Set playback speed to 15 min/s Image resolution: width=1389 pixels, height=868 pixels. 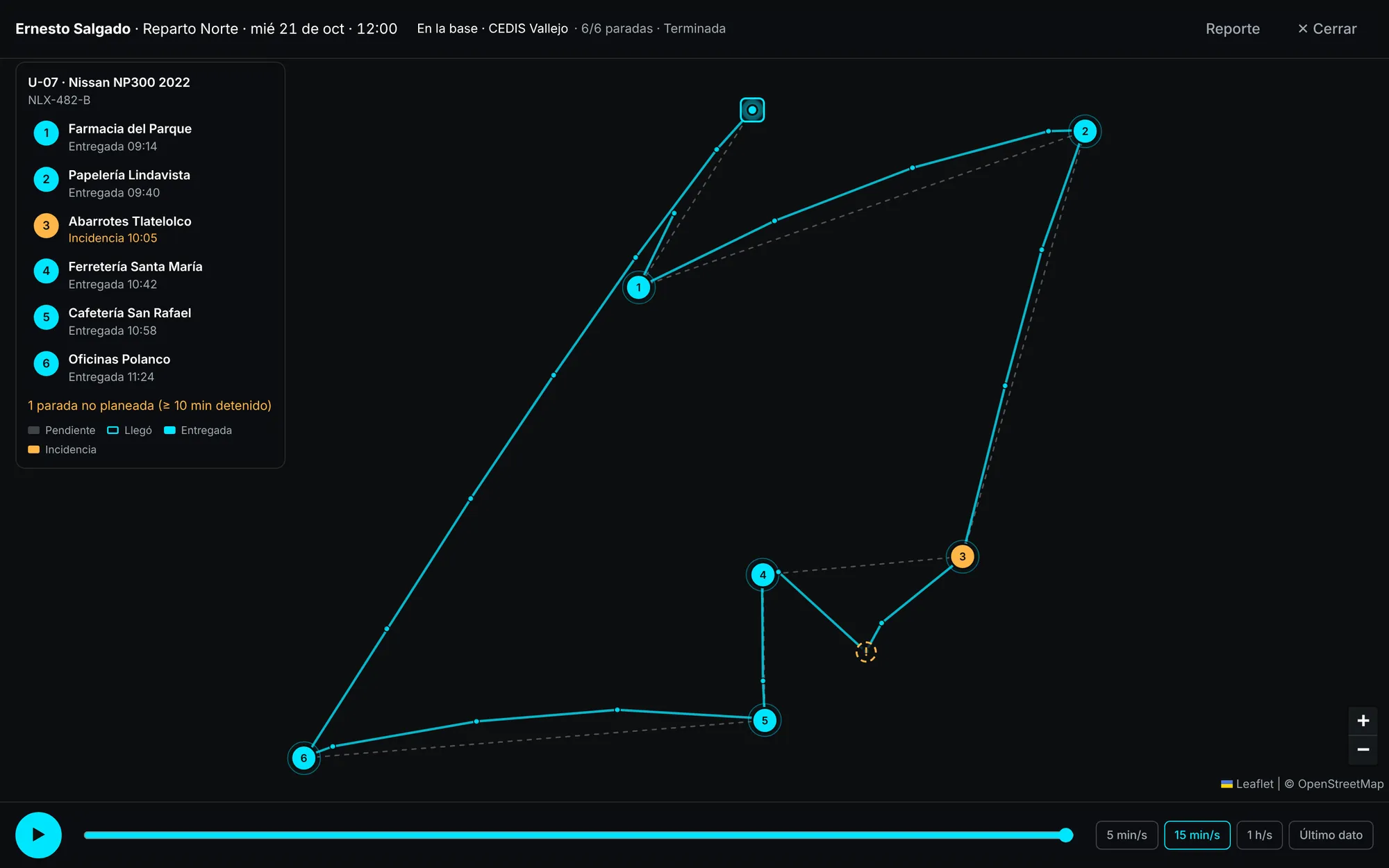point(1197,835)
